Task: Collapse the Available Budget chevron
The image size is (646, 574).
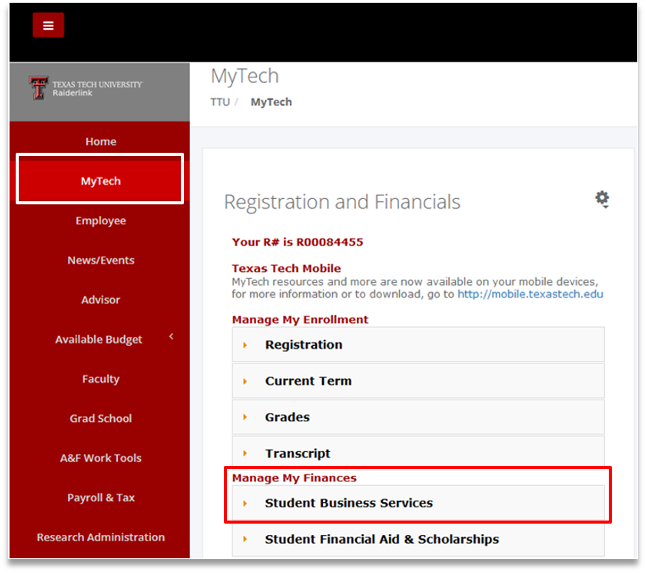Action: [x=171, y=337]
